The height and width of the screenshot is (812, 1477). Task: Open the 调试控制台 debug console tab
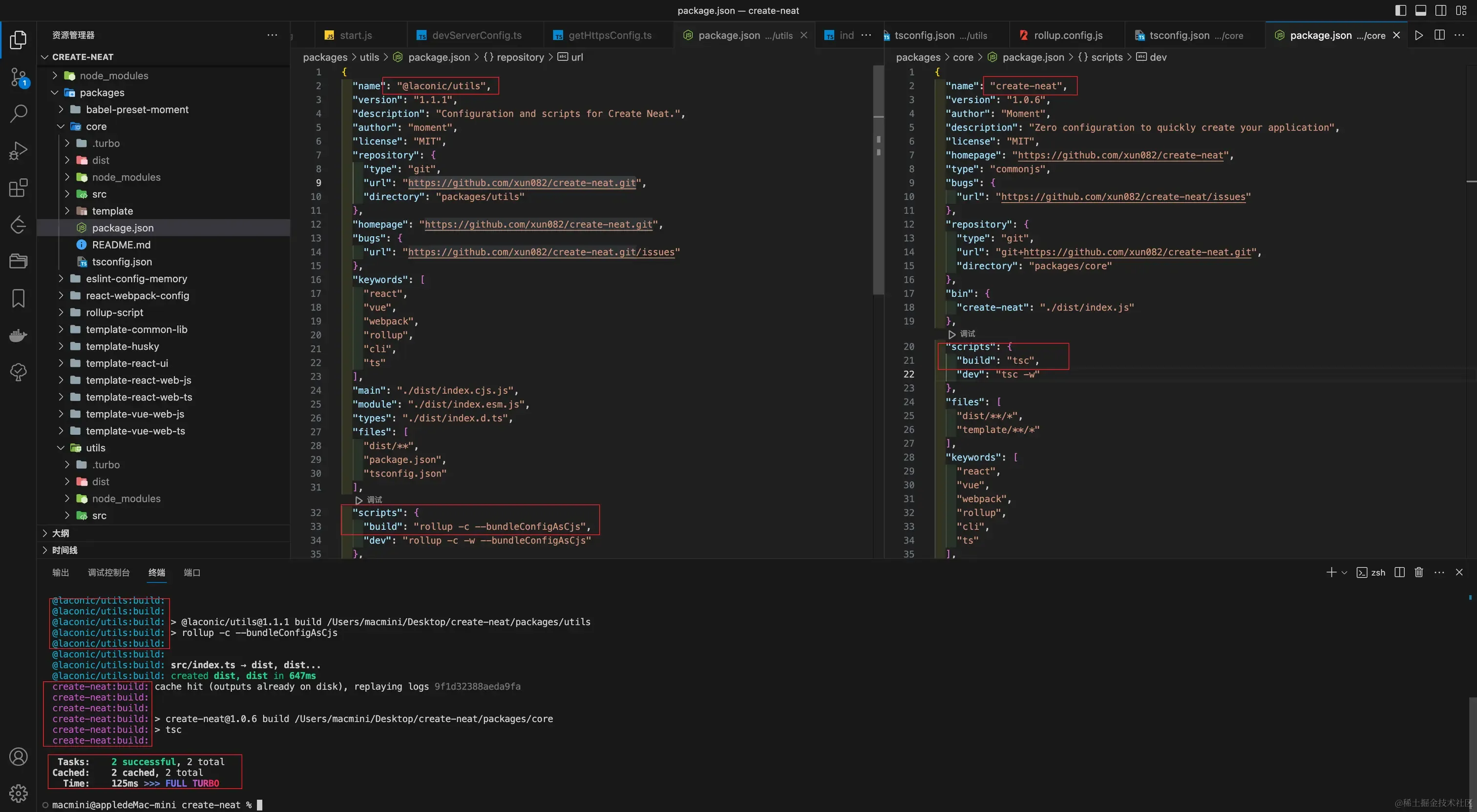[x=108, y=572]
